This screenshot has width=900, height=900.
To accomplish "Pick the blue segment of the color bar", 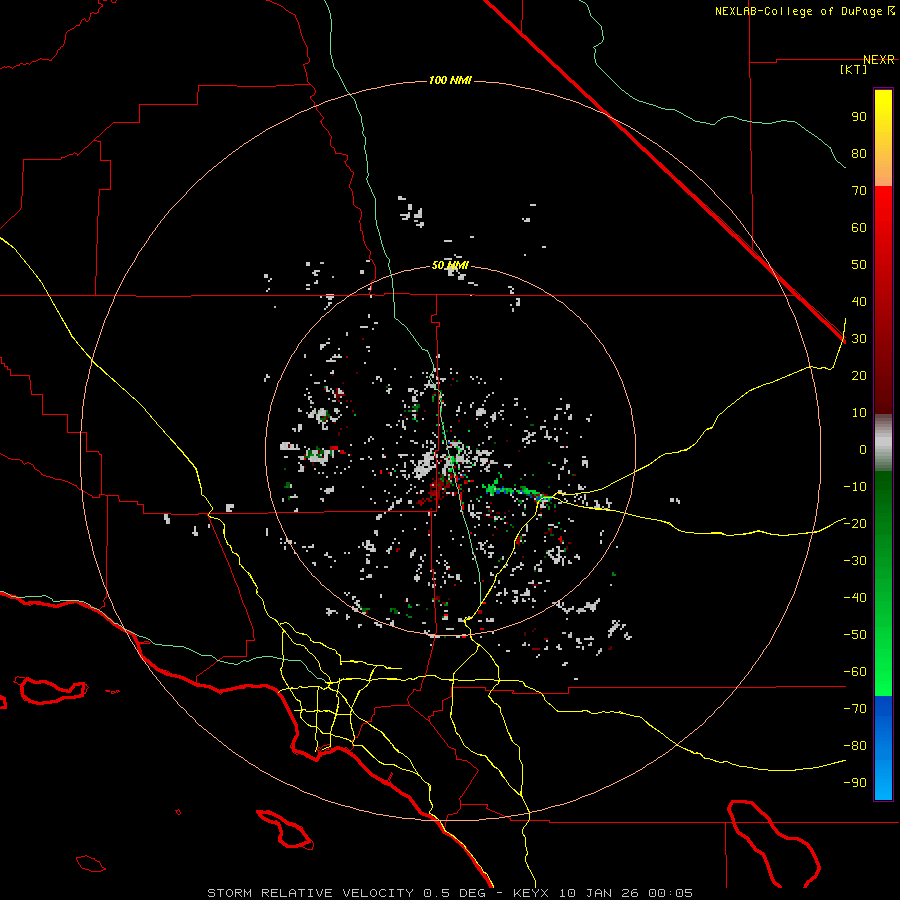I will [x=883, y=748].
